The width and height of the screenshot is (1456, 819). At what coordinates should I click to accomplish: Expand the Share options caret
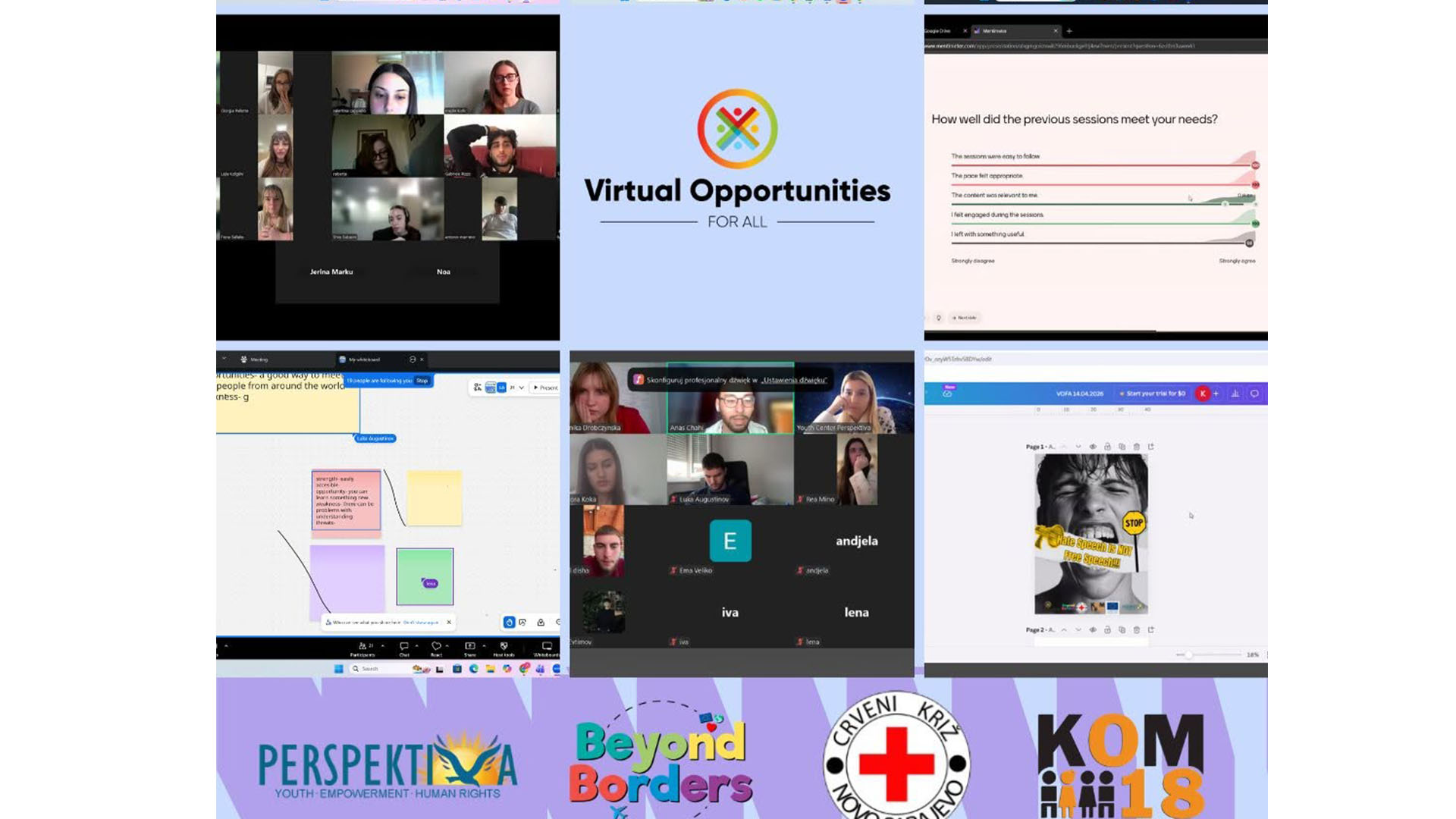(484, 646)
